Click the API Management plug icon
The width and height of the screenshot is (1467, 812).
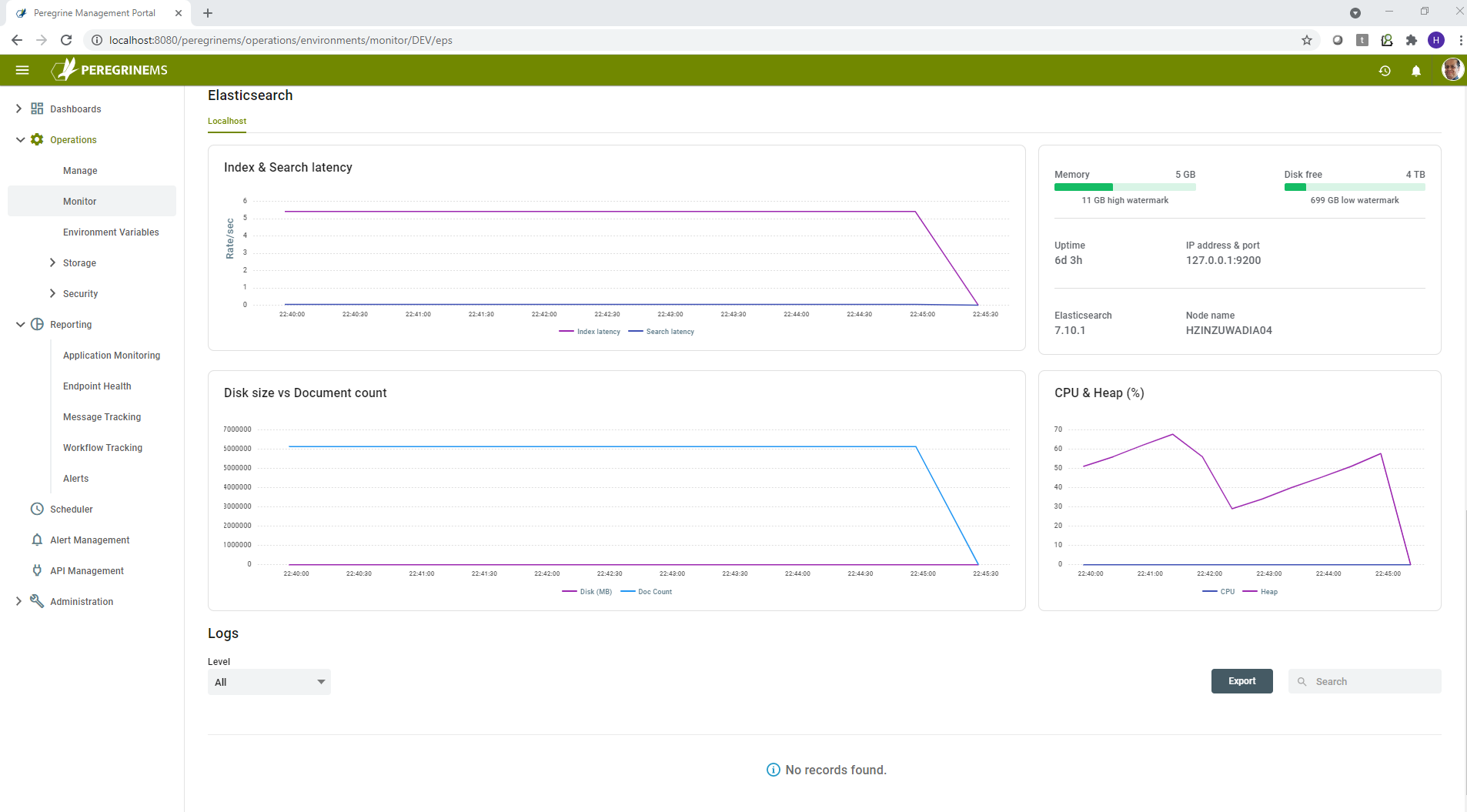[37, 570]
